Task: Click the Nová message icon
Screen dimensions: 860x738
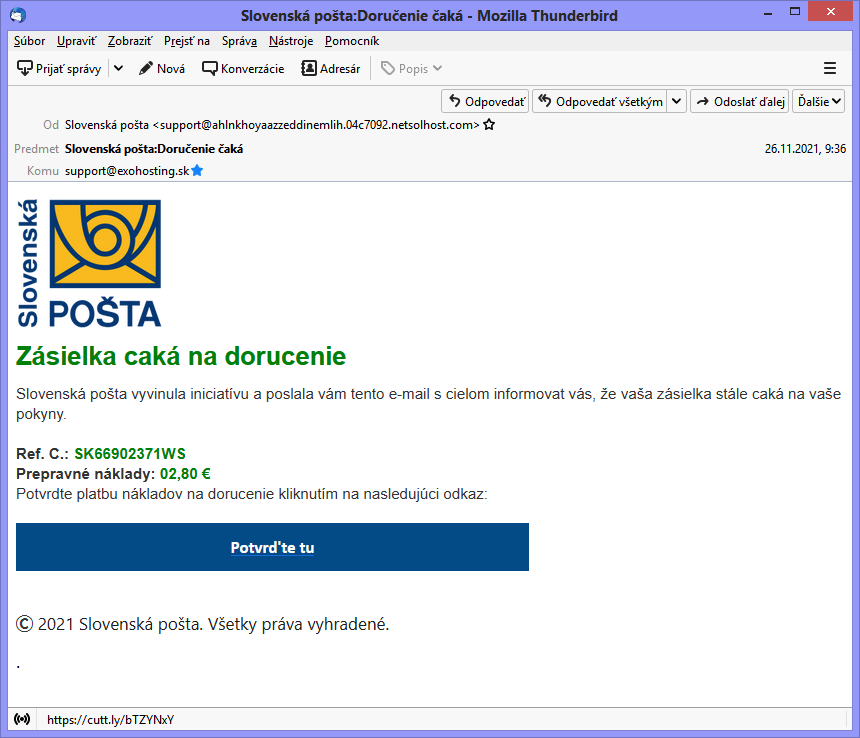Action: 148,68
